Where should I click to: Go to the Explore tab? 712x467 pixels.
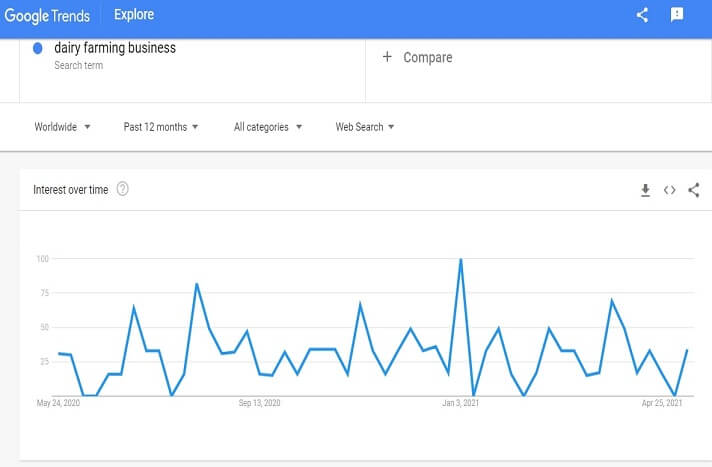[132, 16]
